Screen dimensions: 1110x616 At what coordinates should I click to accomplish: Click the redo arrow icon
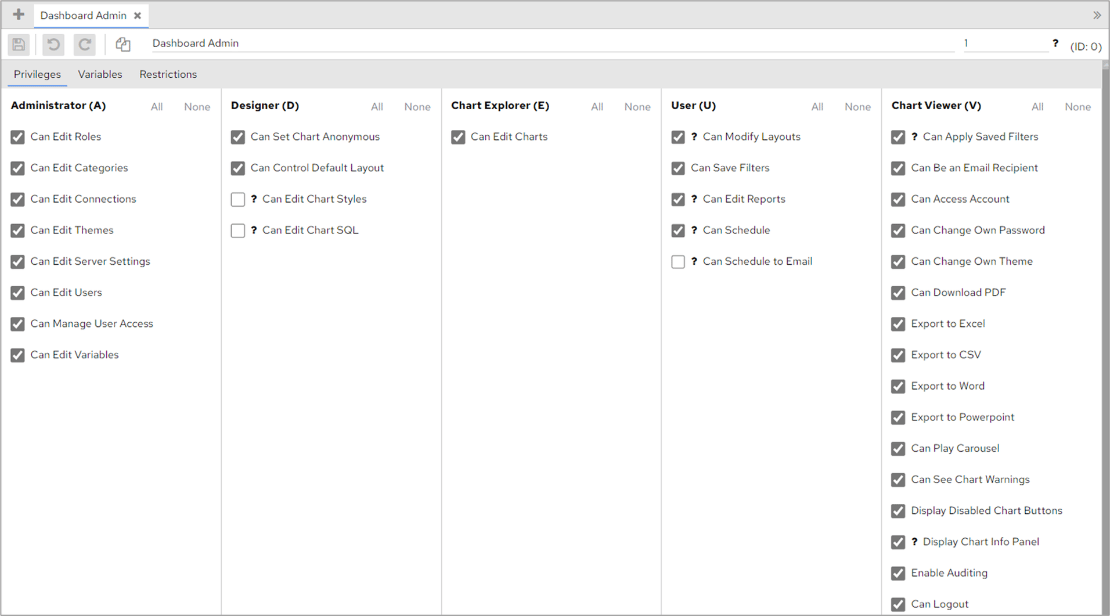pyautogui.click(x=84, y=45)
